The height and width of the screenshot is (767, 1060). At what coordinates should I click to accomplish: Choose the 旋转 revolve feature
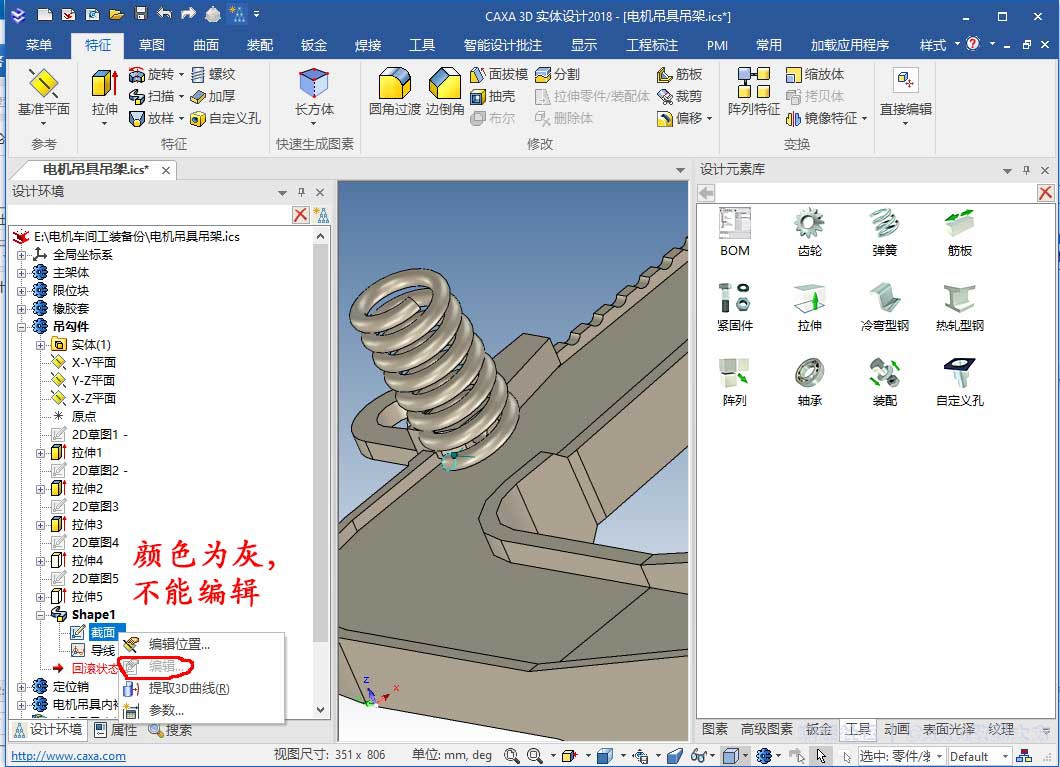(x=152, y=74)
